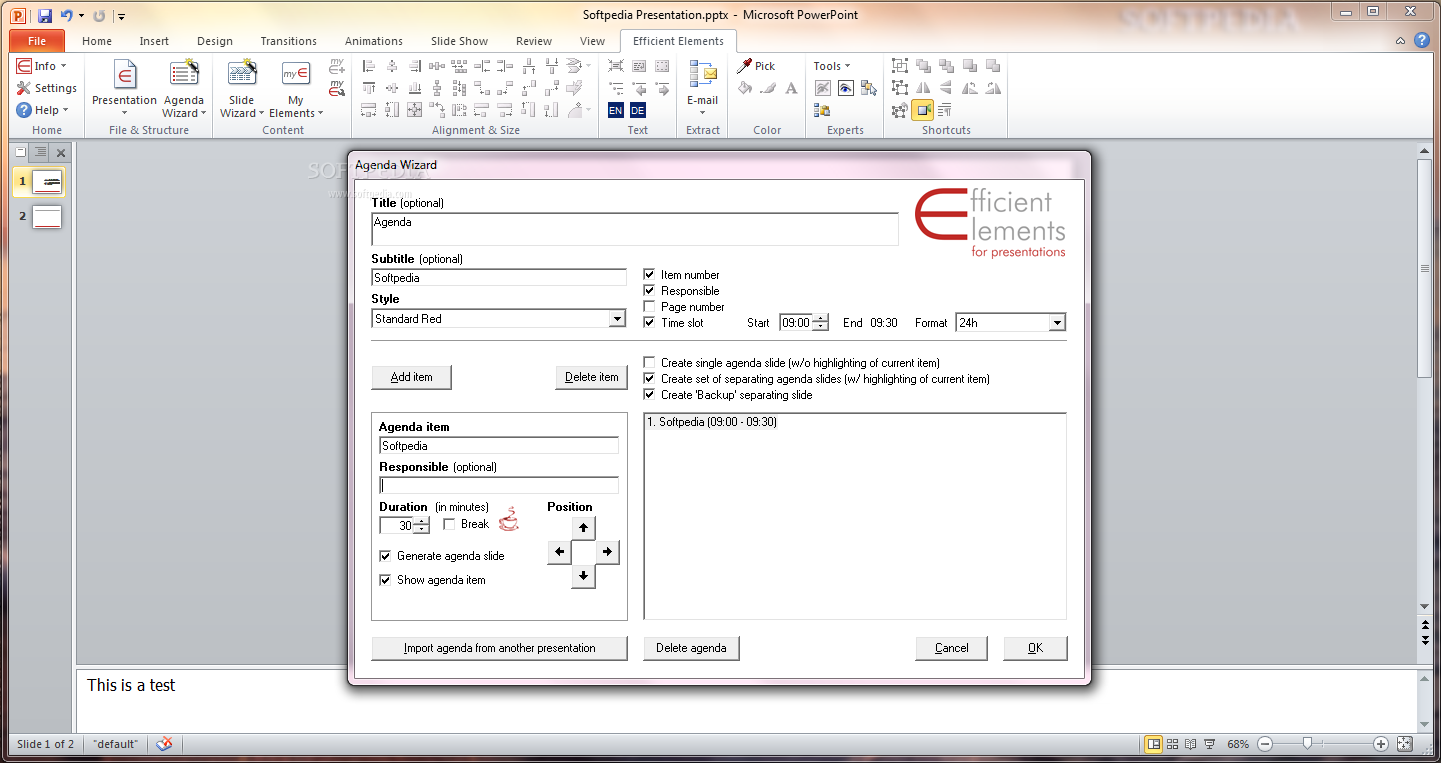
Task: Expand the Info menu in Home group
Action: pyautogui.click(x=42, y=66)
